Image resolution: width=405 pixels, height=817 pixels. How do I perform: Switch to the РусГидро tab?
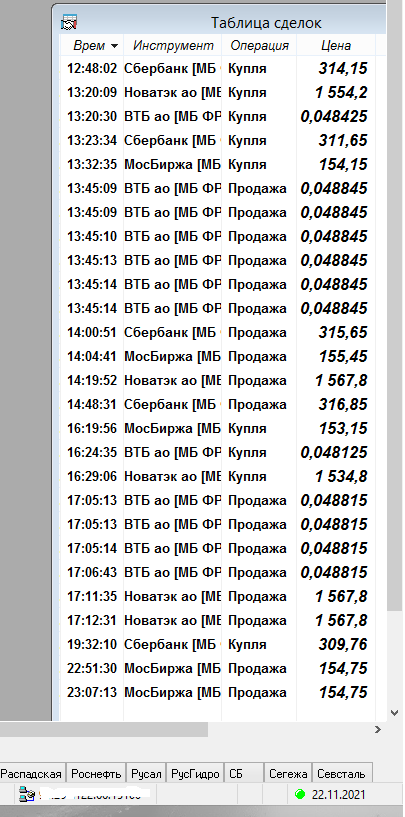[195, 774]
